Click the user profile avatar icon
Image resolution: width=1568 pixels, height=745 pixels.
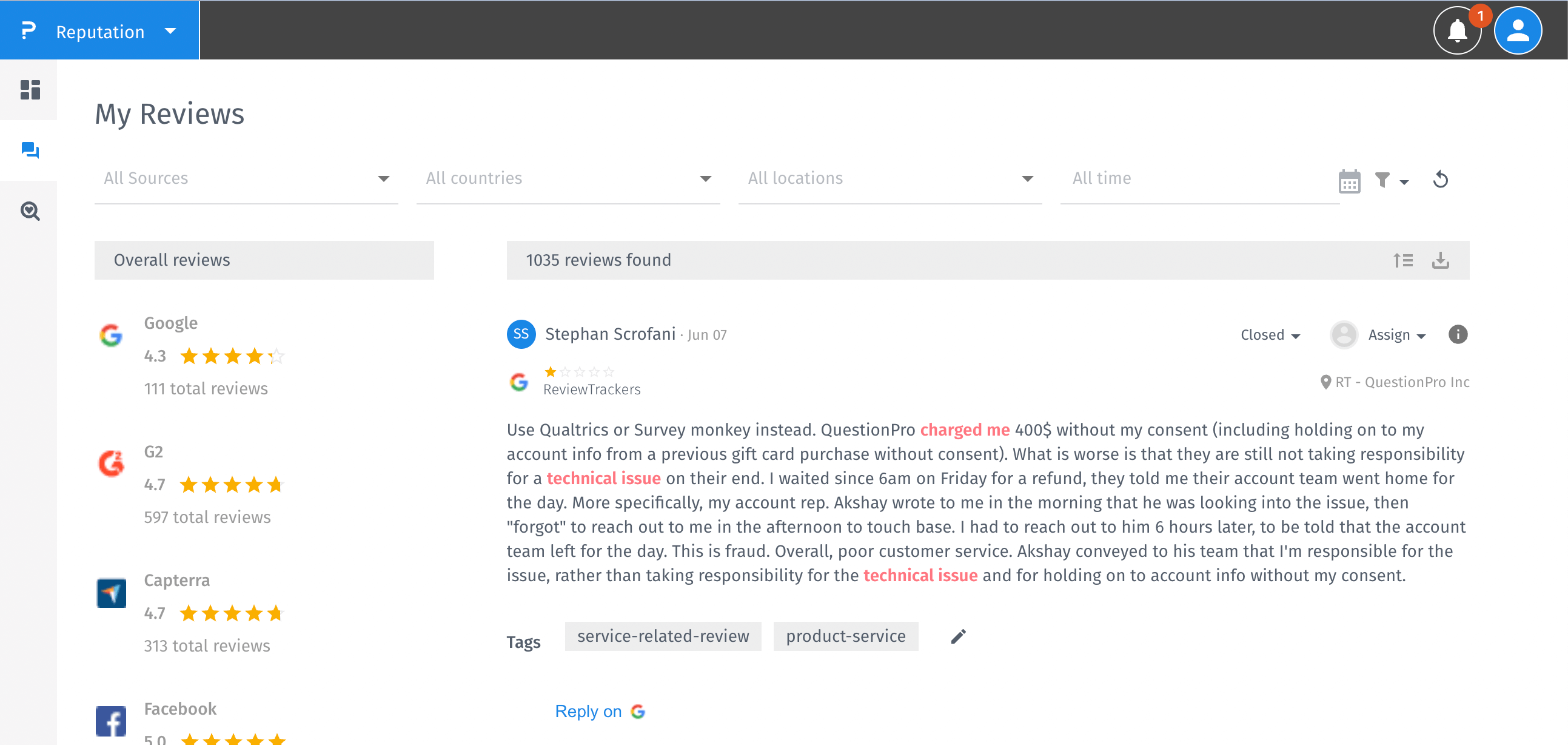click(x=1518, y=30)
